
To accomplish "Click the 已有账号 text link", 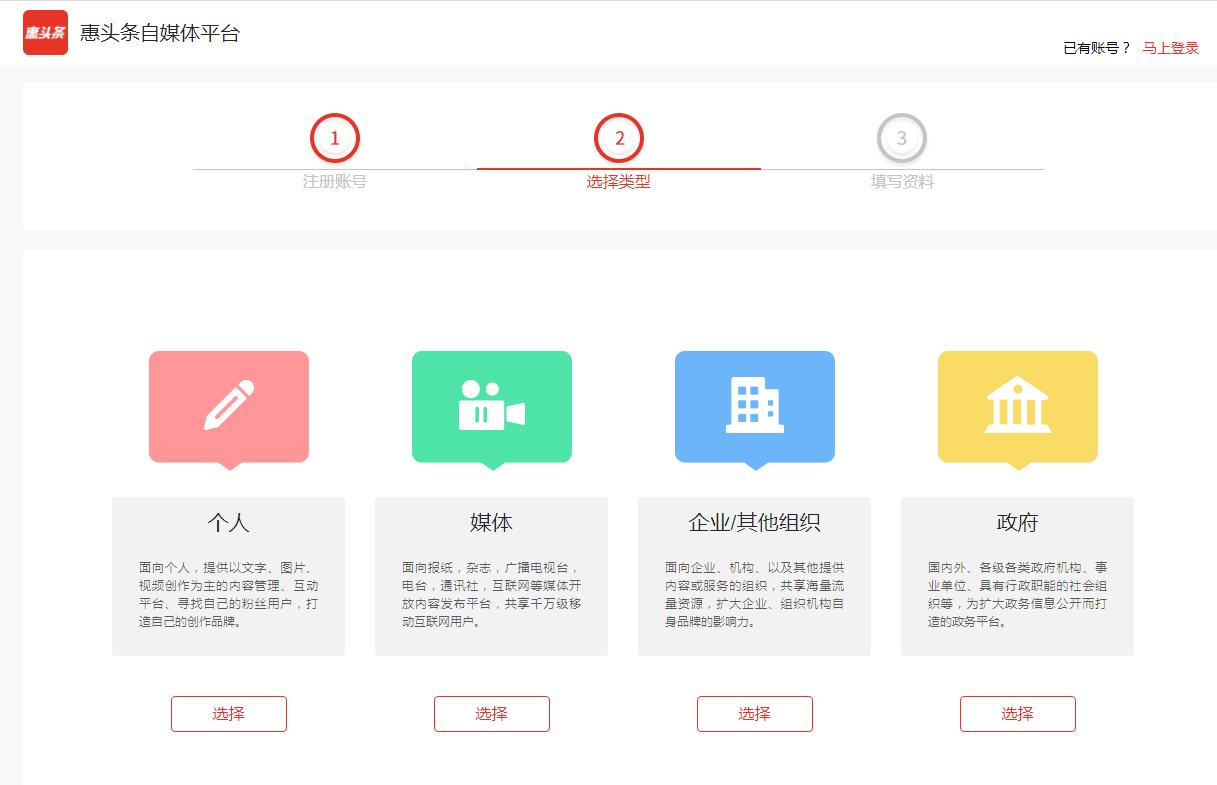I will tap(1094, 47).
